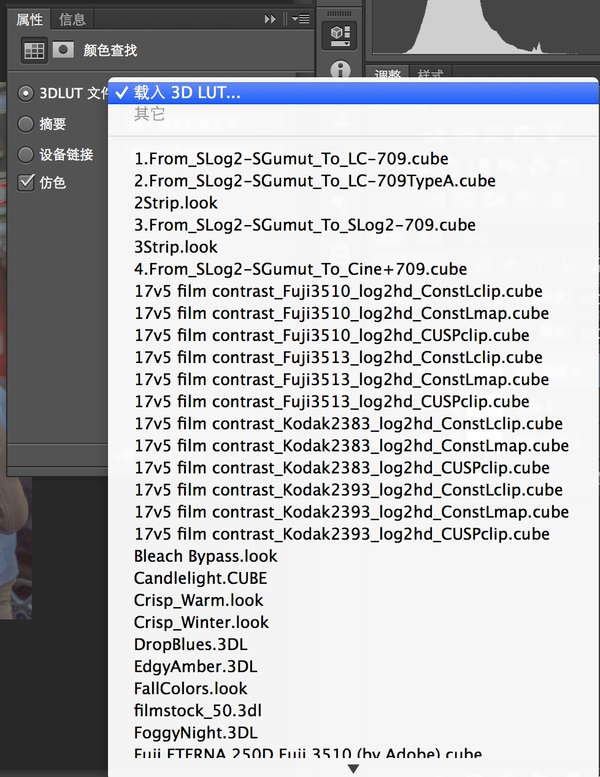Choose 载入 3D LUT... menu item

(x=353, y=93)
